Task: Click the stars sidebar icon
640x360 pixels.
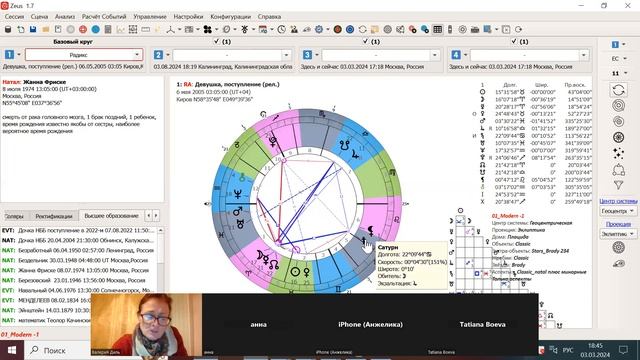Action: pyautogui.click(x=619, y=153)
